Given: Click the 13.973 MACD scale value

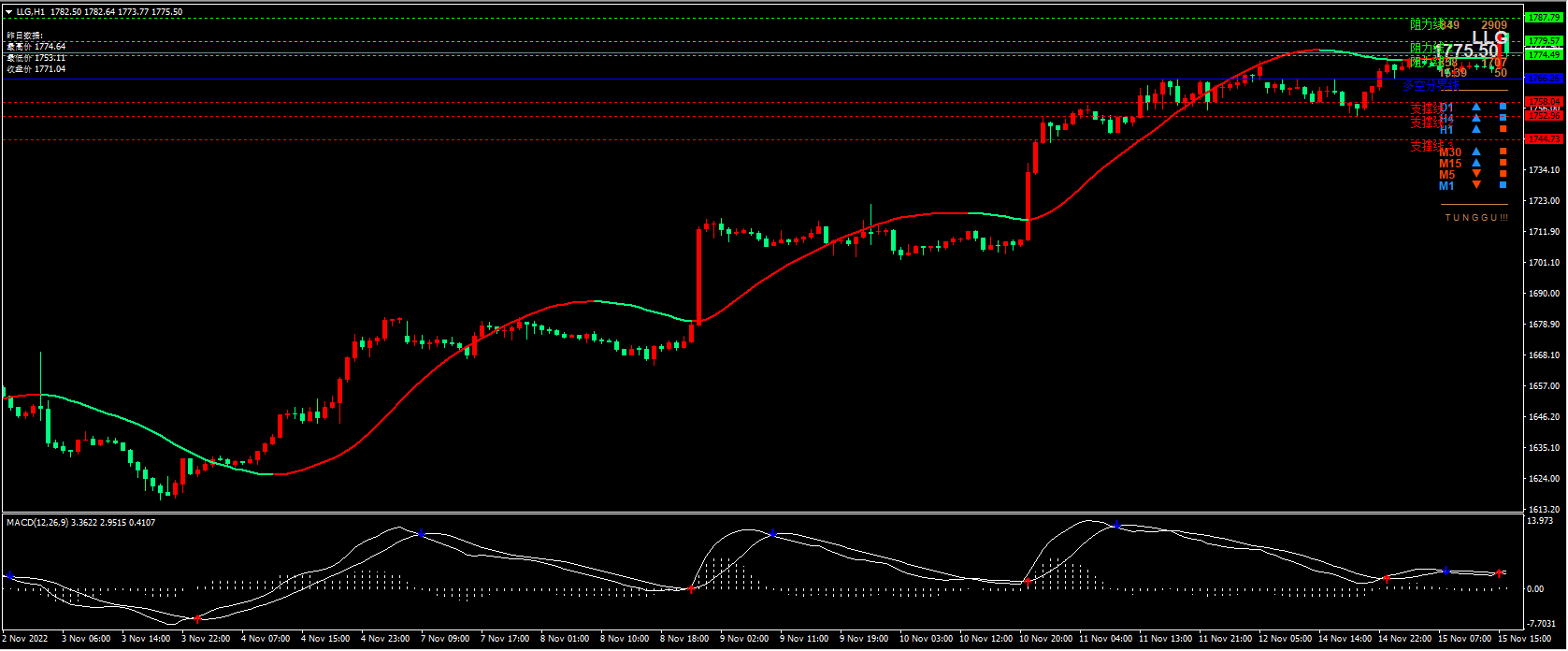Looking at the screenshot, I should [1540, 520].
